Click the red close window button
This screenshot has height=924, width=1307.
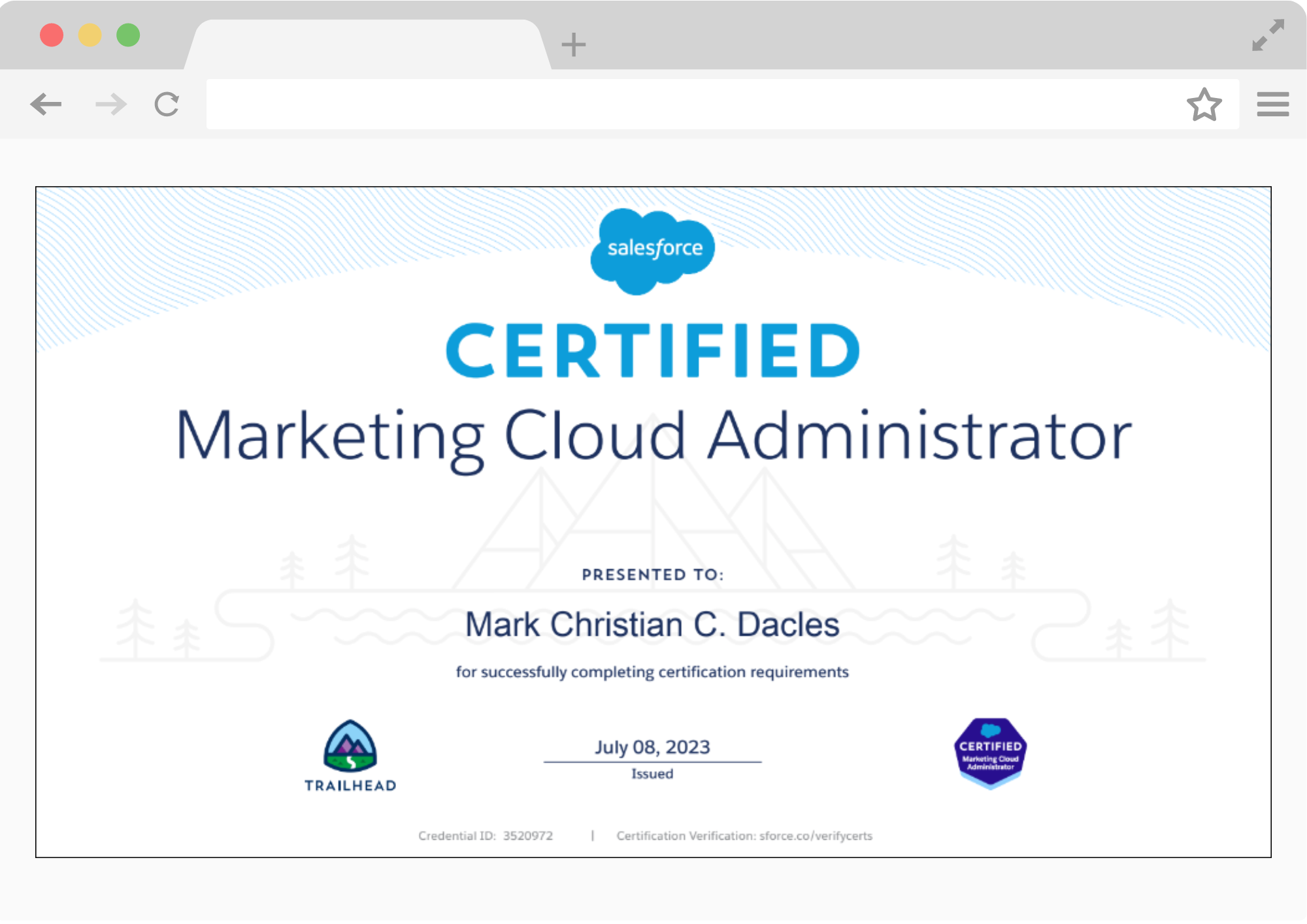[x=52, y=35]
